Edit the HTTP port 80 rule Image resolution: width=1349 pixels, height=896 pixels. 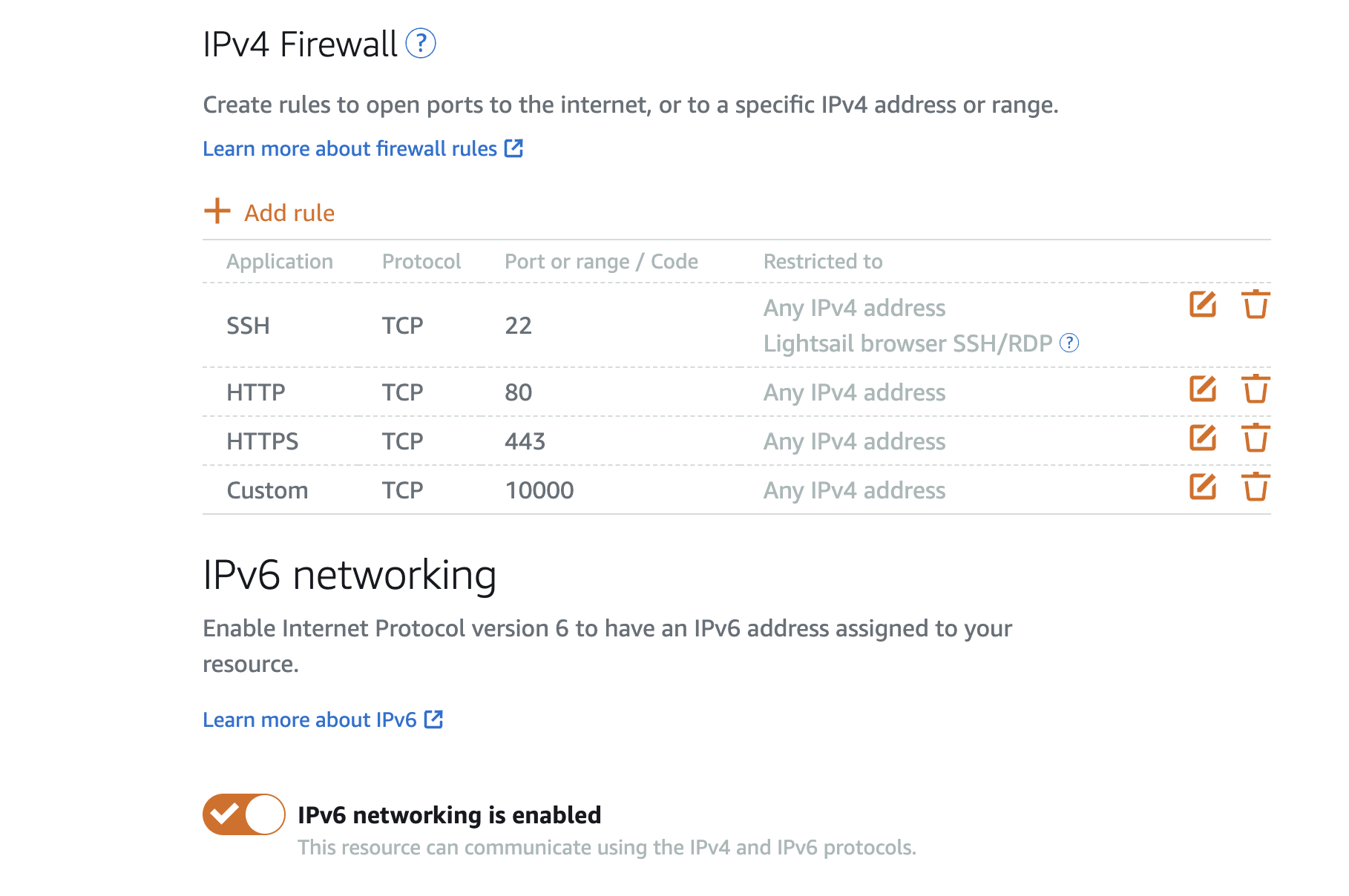tap(1202, 389)
